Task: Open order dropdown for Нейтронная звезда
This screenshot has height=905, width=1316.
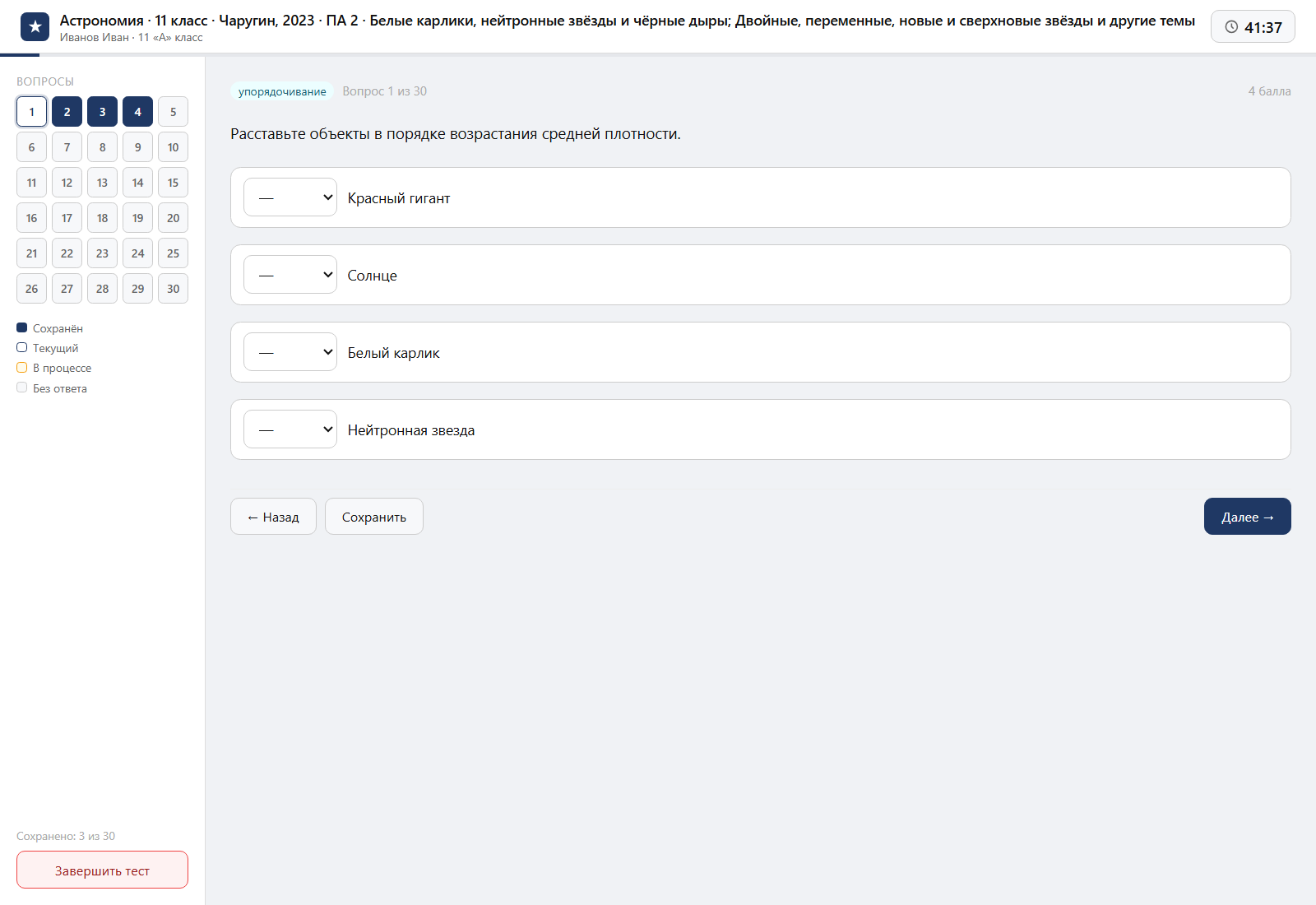Action: pos(290,429)
